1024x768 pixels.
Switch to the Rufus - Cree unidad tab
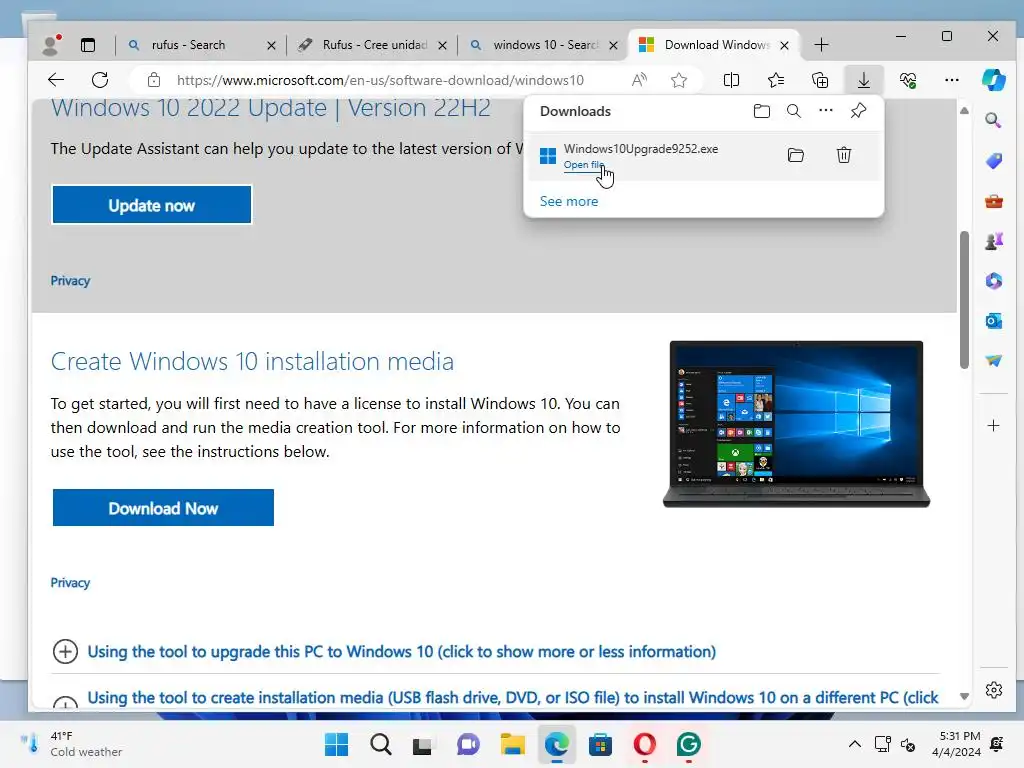coord(374,45)
